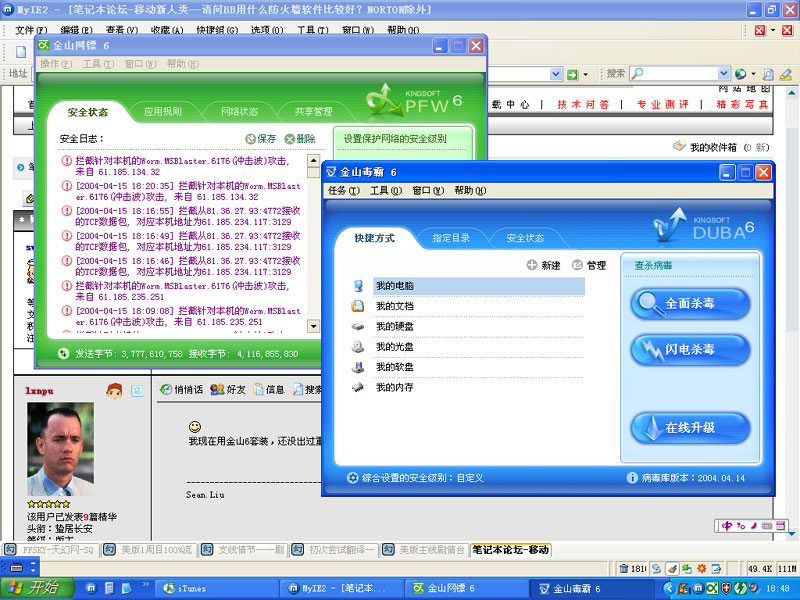Select 我的文档 in Duba shortcut list
Viewport: 800px width, 600px height.
click(x=394, y=306)
